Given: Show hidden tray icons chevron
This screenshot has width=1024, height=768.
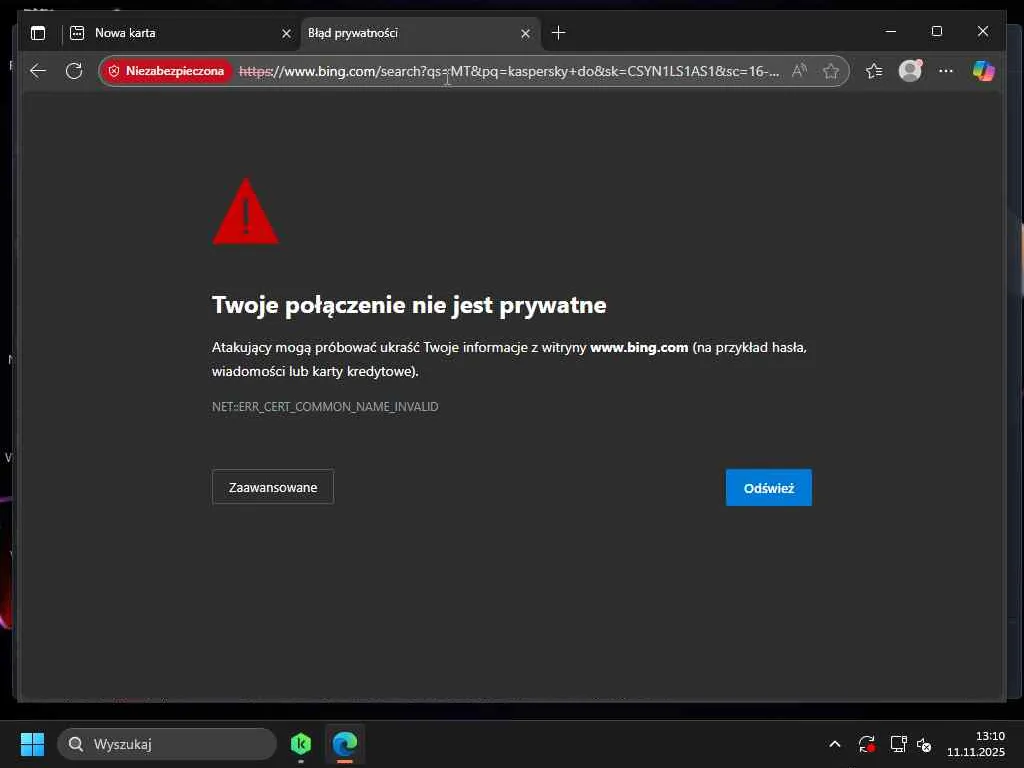Looking at the screenshot, I should (x=835, y=744).
